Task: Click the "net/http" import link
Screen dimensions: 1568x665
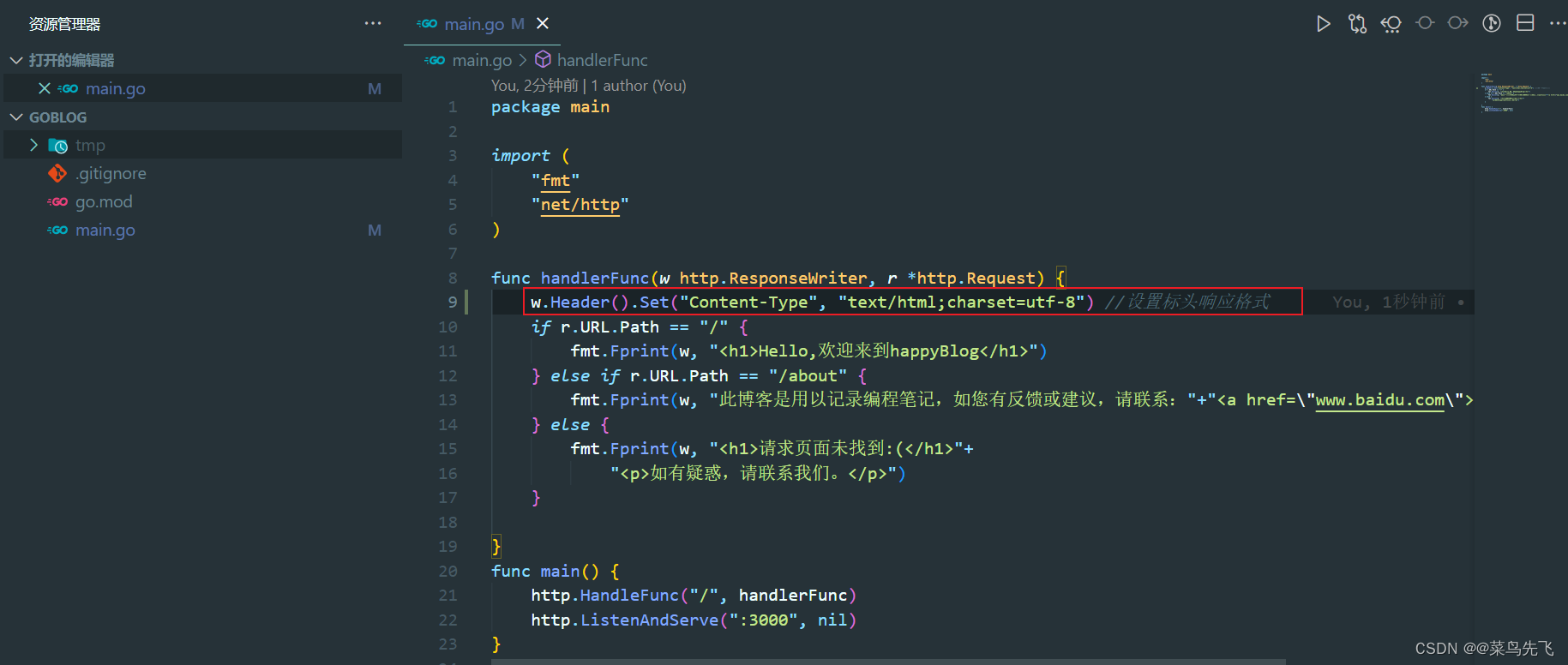Action: click(x=580, y=204)
